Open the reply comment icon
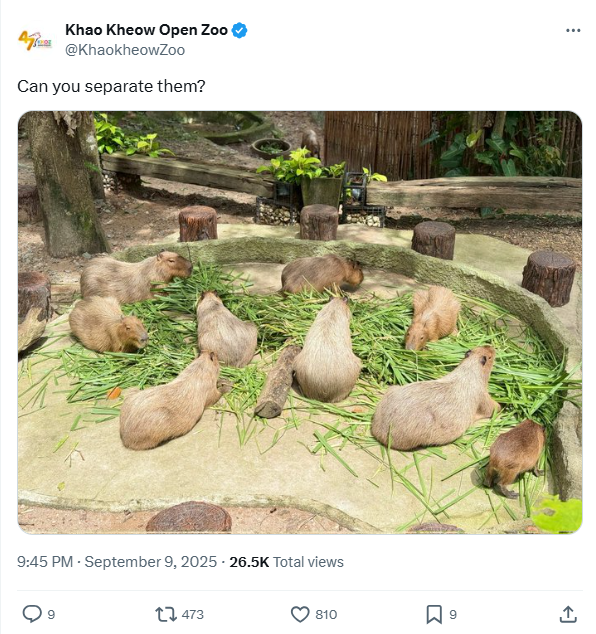 (32, 614)
